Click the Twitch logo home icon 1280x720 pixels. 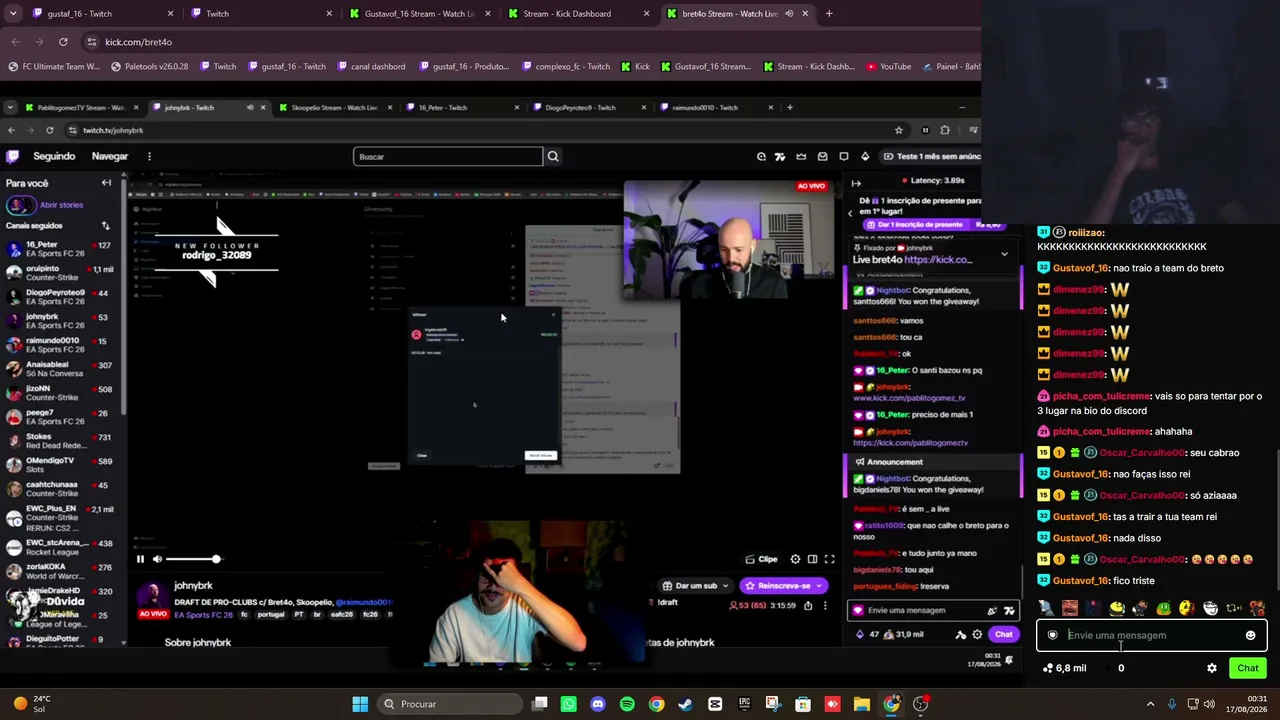[13, 156]
